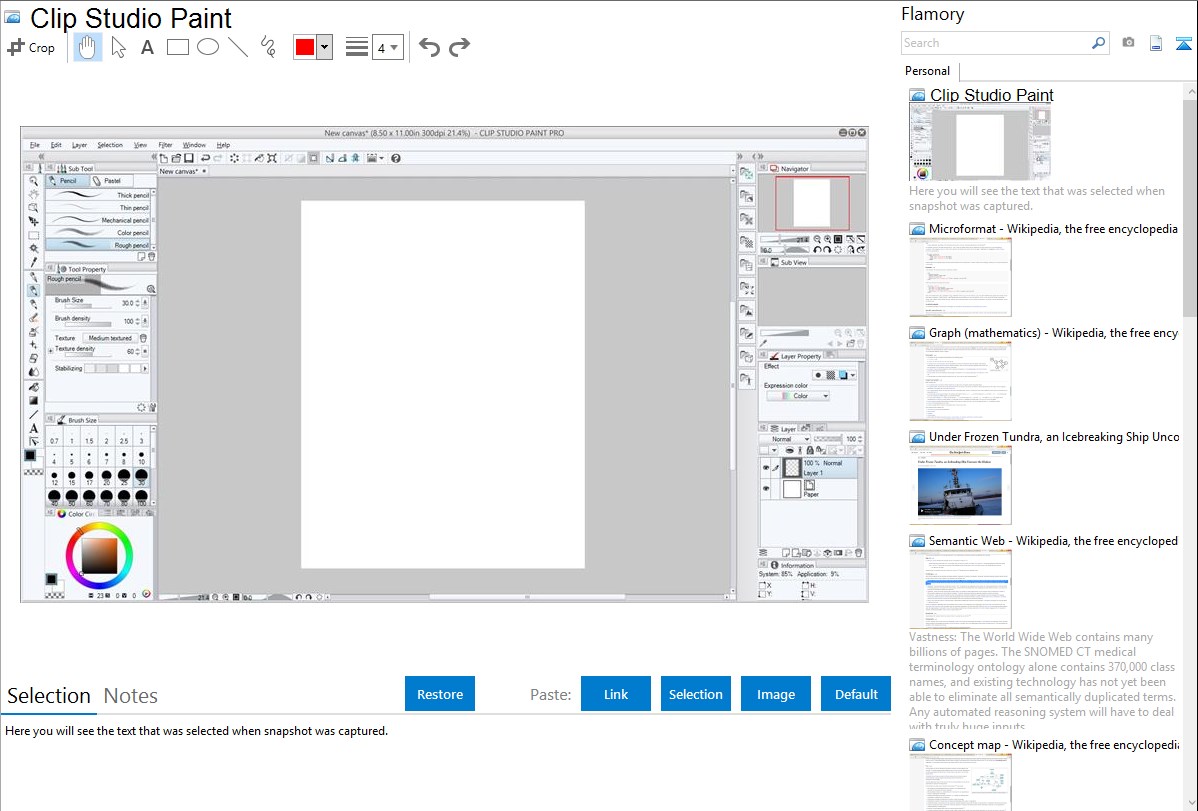This screenshot has width=1198, height=811.
Task: Activate the hand pan tool in Flamory
Action: (87, 47)
